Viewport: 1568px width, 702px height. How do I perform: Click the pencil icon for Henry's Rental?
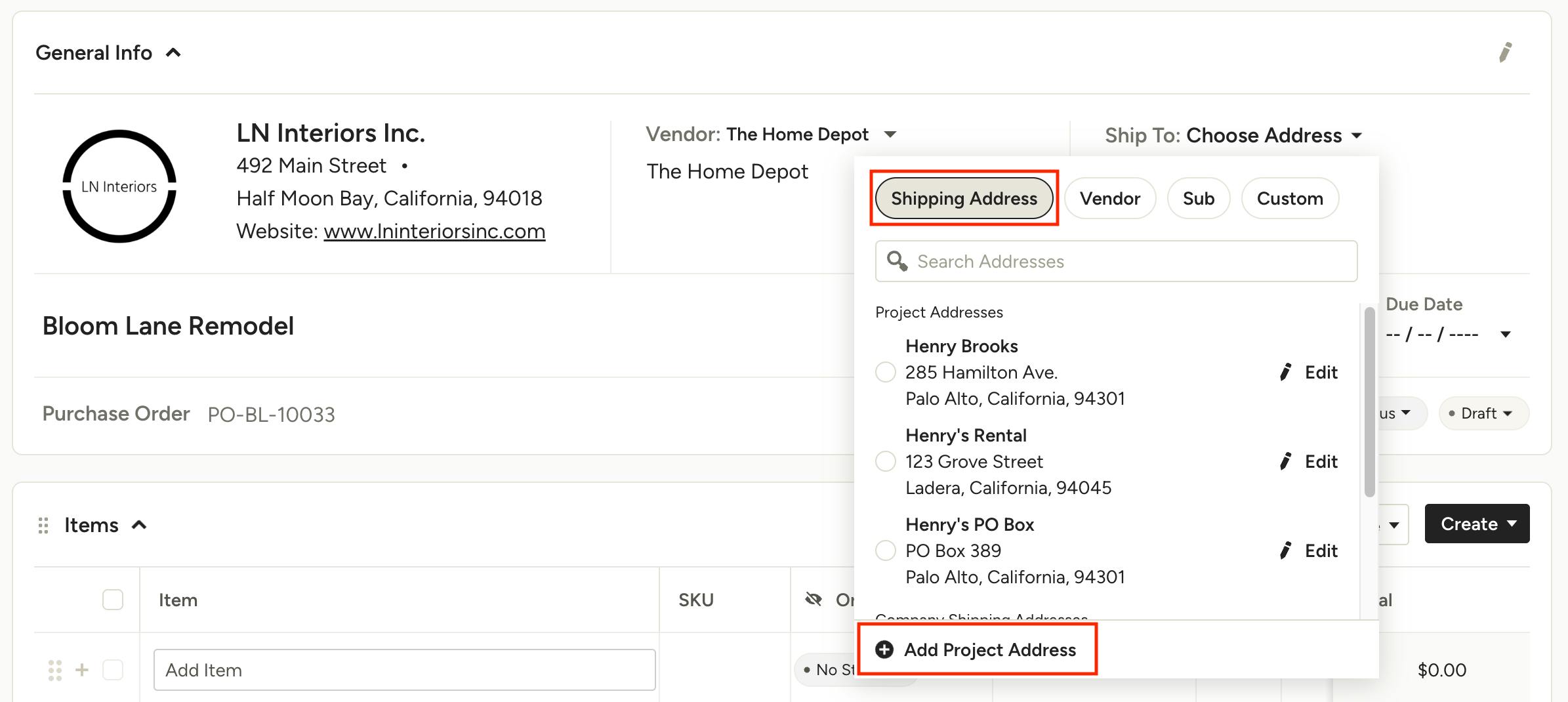pos(1286,461)
